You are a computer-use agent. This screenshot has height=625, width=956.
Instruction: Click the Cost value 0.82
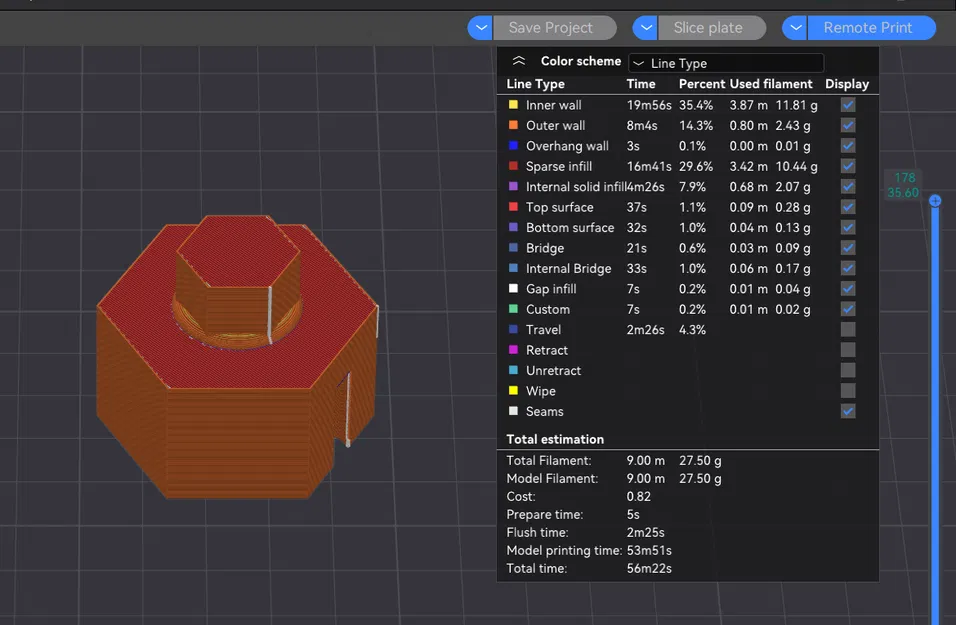click(x=638, y=496)
